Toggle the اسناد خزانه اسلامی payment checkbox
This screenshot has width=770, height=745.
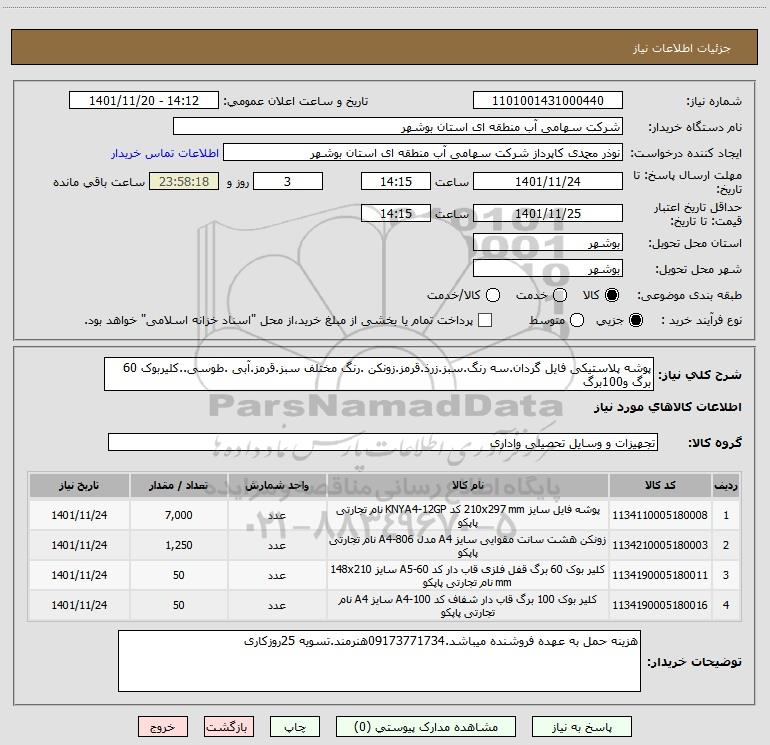(x=485, y=320)
